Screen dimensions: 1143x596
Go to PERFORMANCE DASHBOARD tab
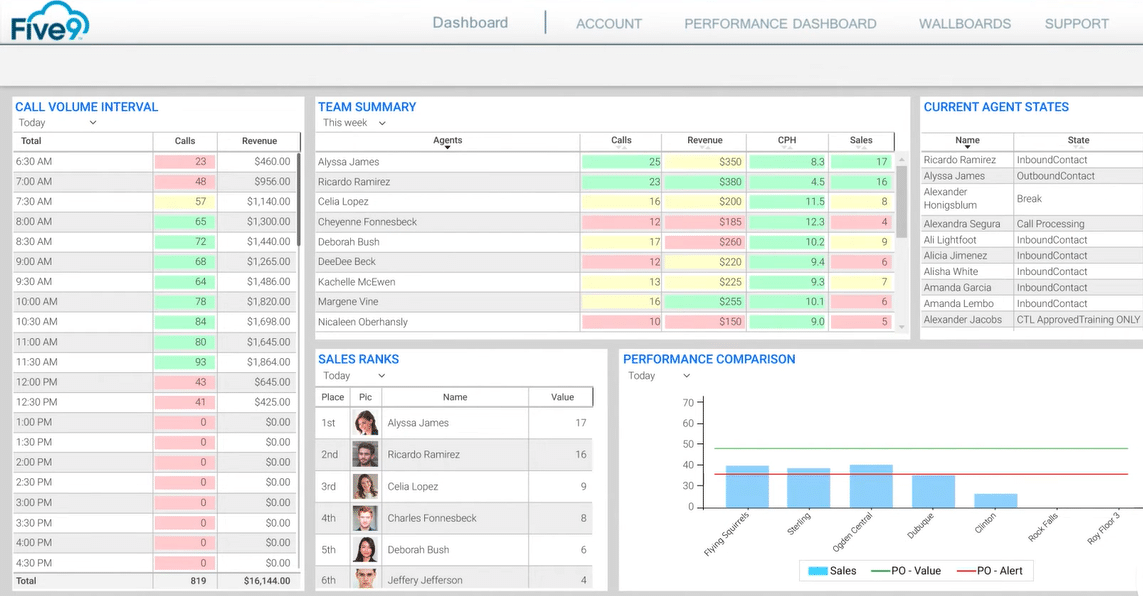[x=780, y=24]
